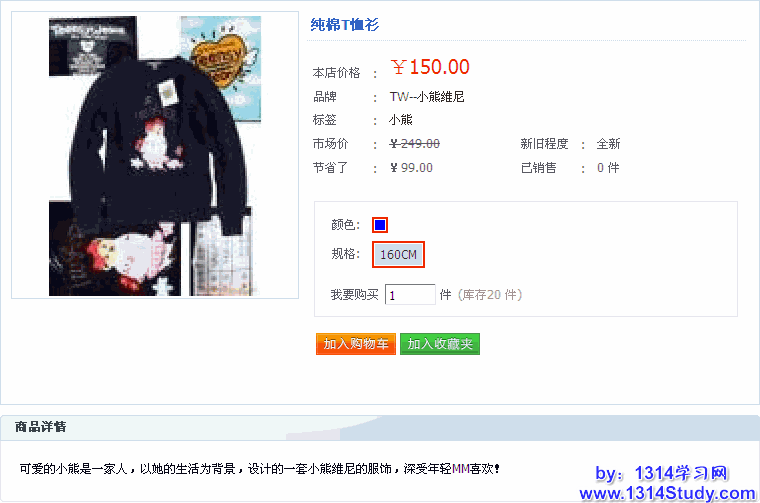Select the blue color swatch
This screenshot has width=760, height=503.
[x=380, y=225]
